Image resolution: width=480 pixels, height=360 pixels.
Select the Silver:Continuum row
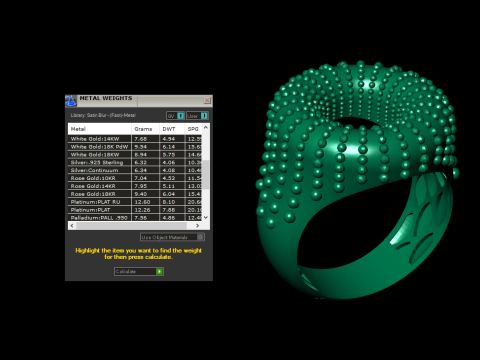135,170
